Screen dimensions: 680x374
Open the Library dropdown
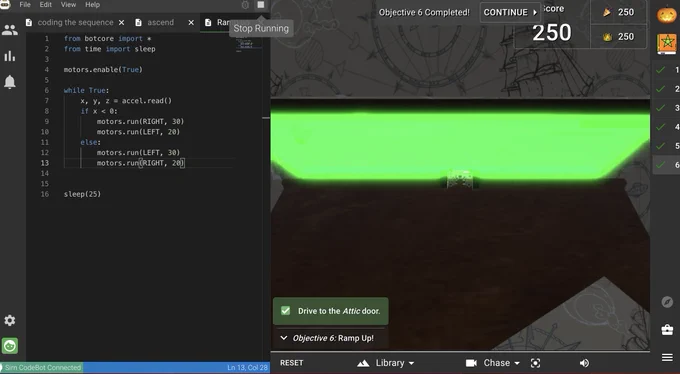click(395, 363)
